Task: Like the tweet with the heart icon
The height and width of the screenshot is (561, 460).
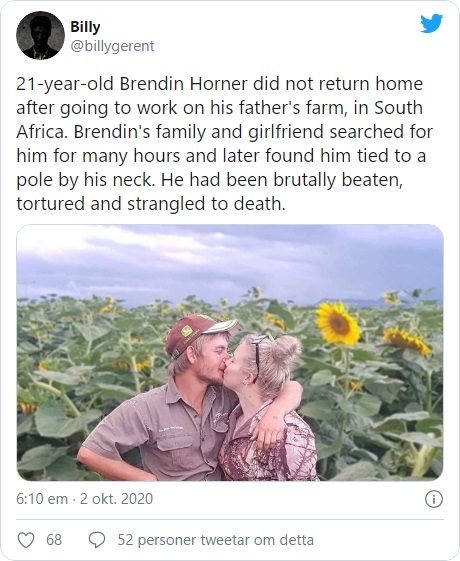Action: (x=26, y=540)
